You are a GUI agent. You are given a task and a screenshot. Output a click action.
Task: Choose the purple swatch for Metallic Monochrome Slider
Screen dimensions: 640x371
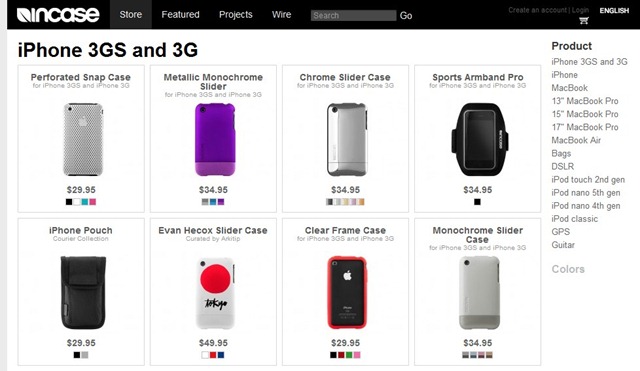pyautogui.click(x=221, y=202)
